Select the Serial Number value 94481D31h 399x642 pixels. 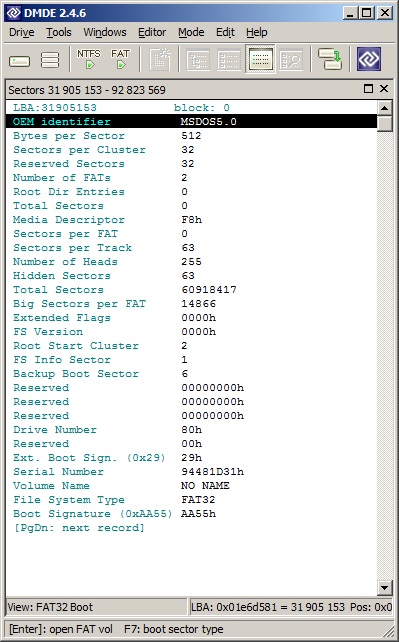click(x=212, y=472)
